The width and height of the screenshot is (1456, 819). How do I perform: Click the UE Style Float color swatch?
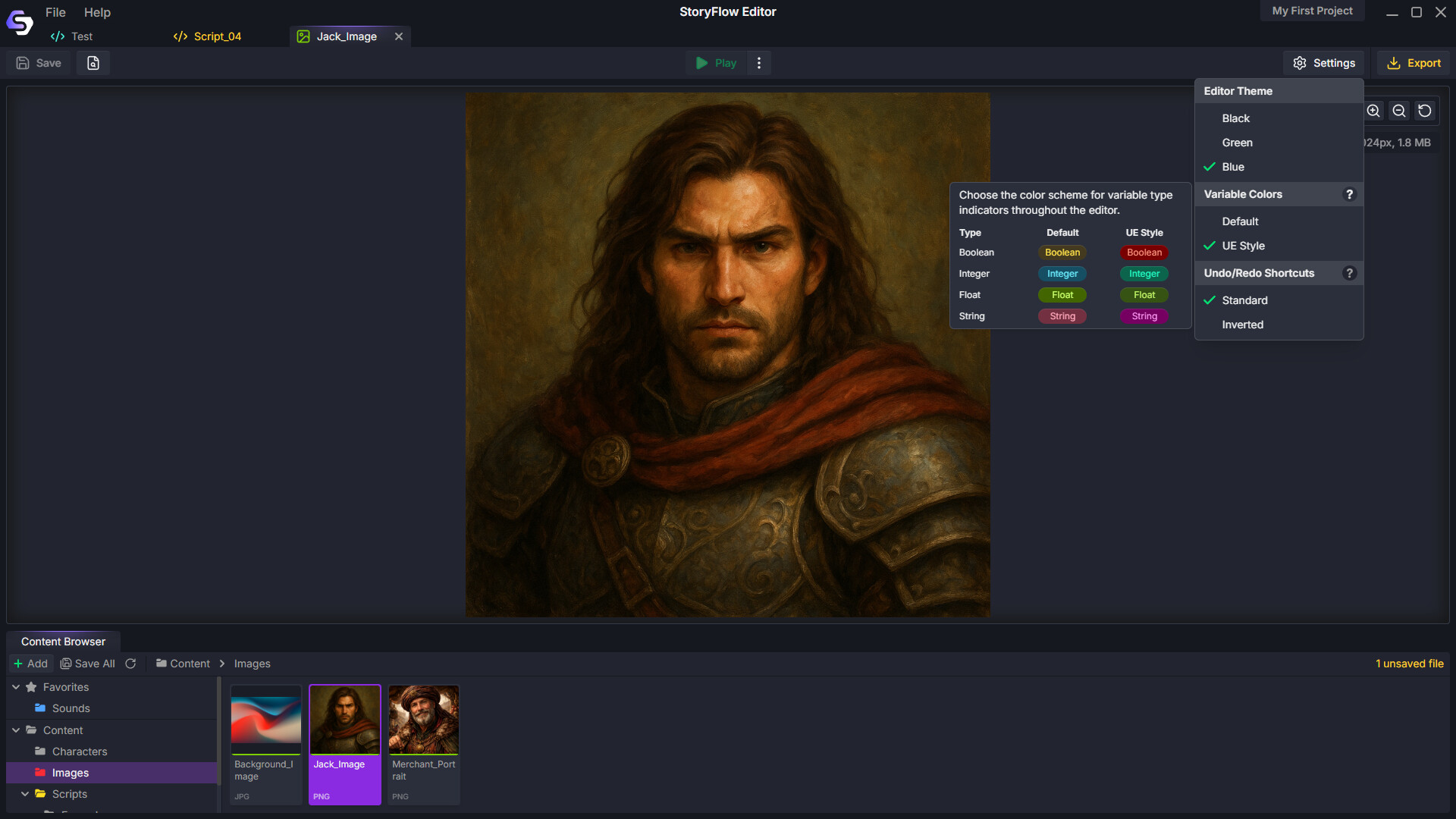click(1144, 295)
